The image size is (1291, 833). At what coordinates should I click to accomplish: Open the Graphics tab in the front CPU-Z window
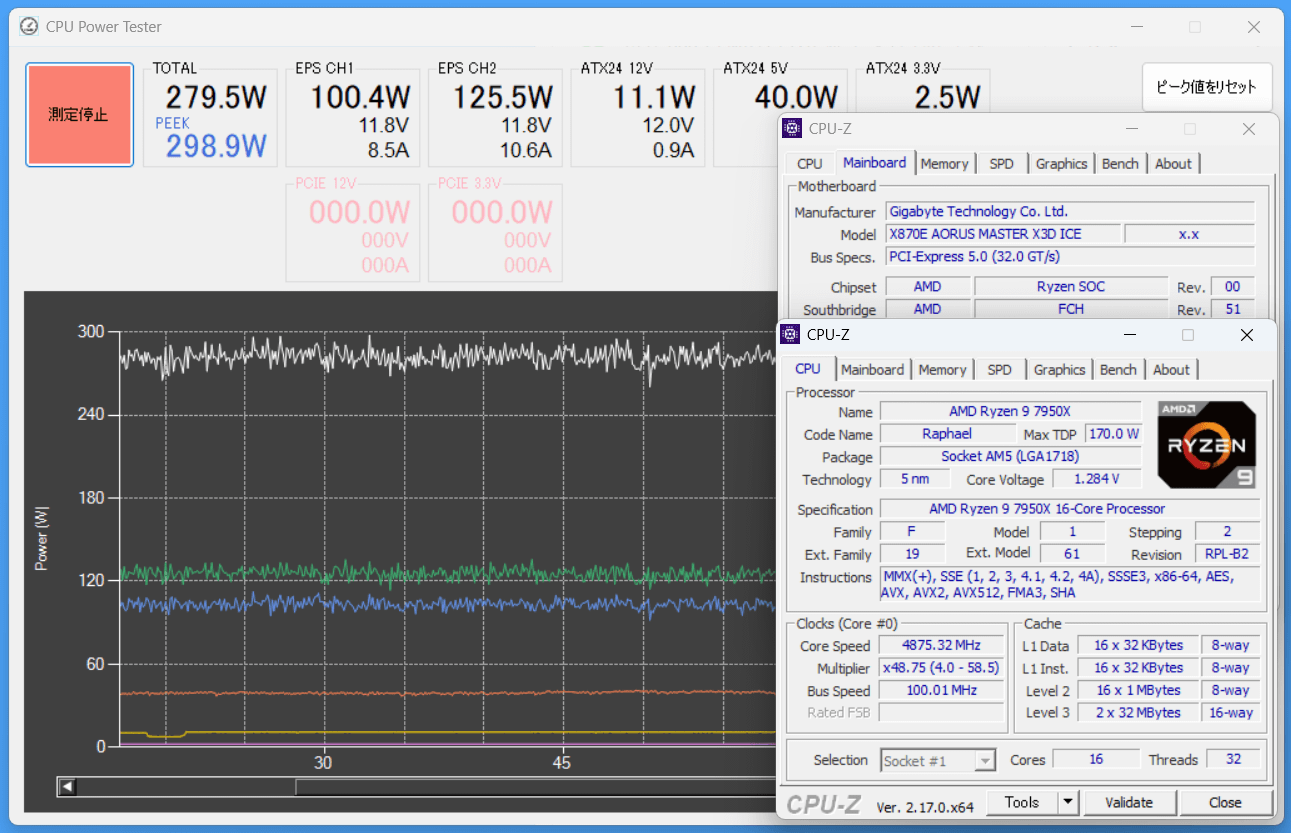point(1059,370)
